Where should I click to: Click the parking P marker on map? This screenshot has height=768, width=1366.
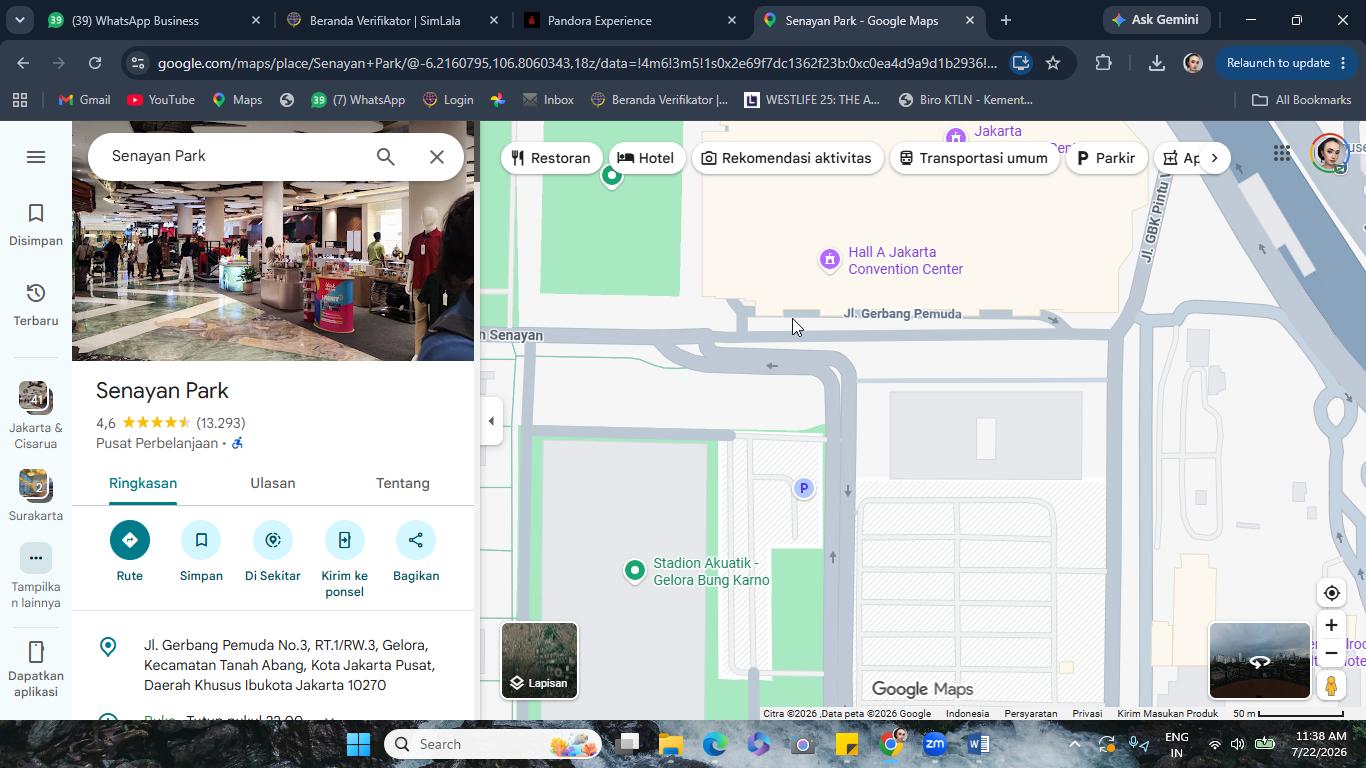tap(803, 488)
